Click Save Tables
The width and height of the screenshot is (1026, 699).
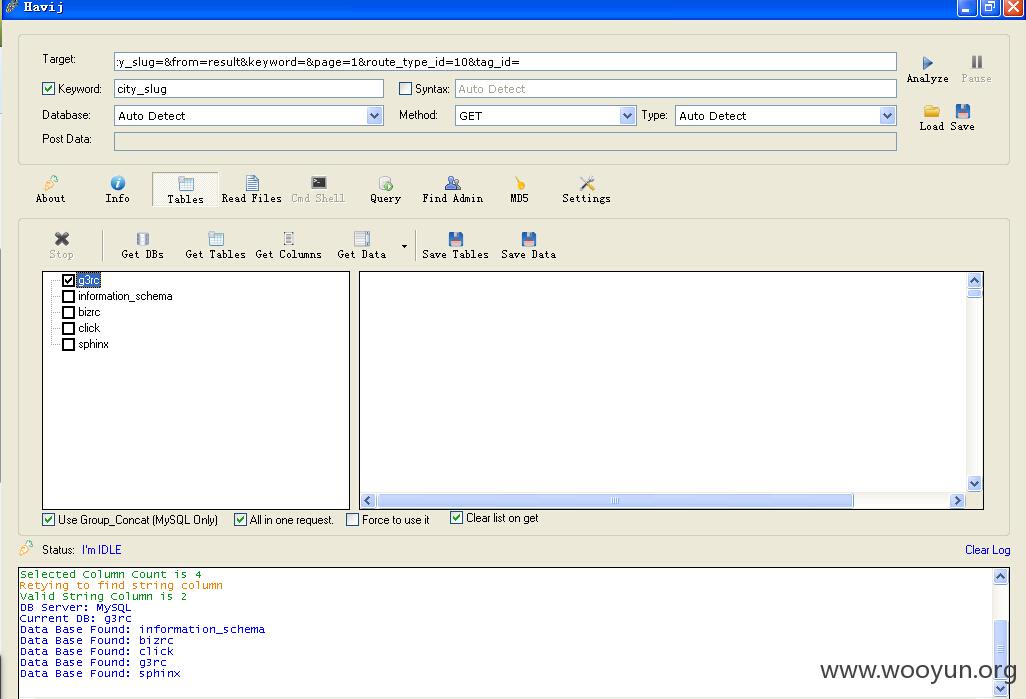coord(455,245)
